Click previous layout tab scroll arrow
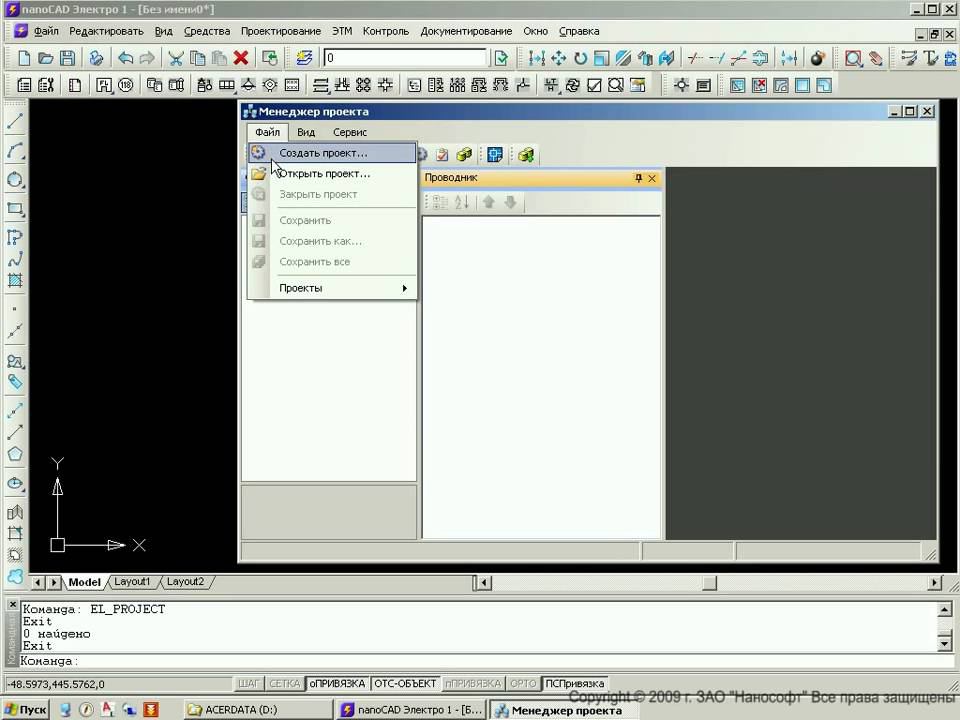Image resolution: width=960 pixels, height=720 pixels. coord(38,582)
